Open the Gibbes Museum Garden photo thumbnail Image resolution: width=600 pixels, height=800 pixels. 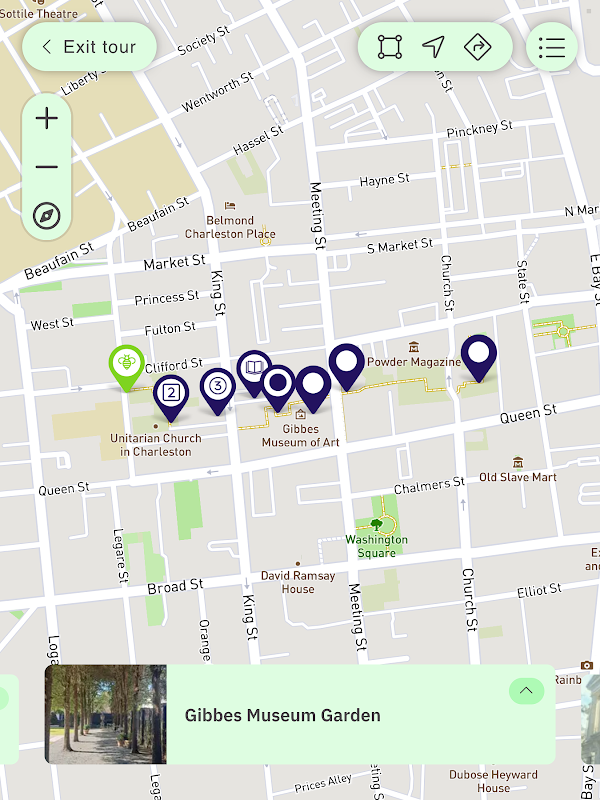106,714
